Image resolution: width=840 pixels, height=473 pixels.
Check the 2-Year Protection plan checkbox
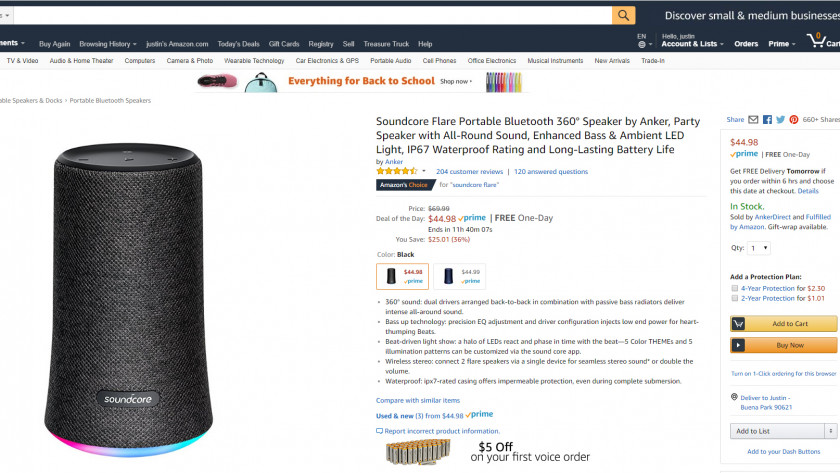click(735, 298)
